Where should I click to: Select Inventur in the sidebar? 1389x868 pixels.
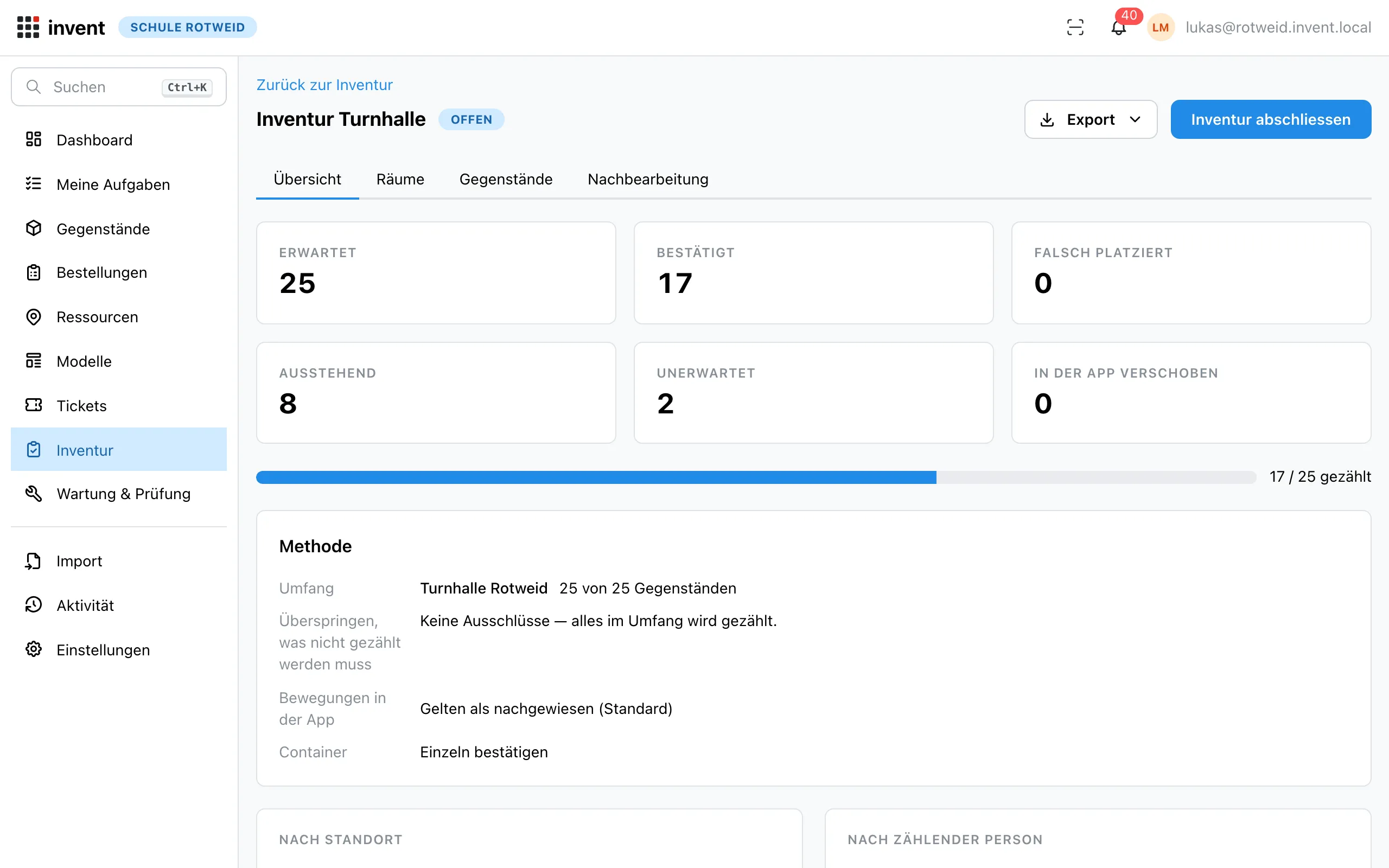click(119, 450)
